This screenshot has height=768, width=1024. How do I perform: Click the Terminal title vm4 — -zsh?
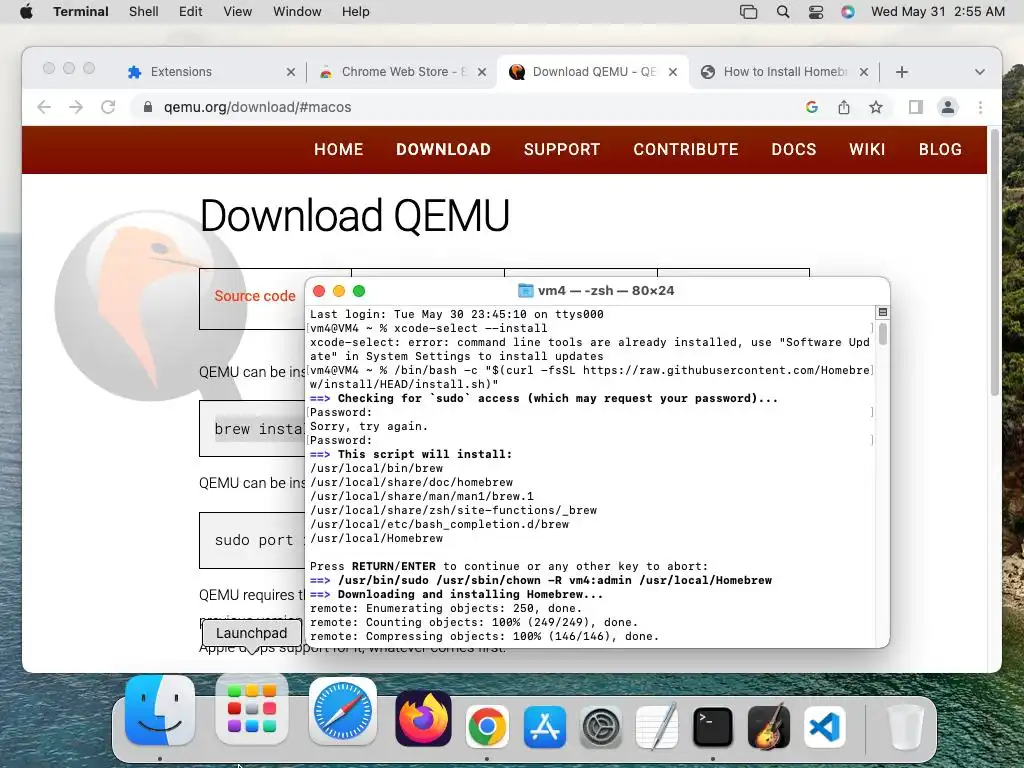tap(605, 291)
